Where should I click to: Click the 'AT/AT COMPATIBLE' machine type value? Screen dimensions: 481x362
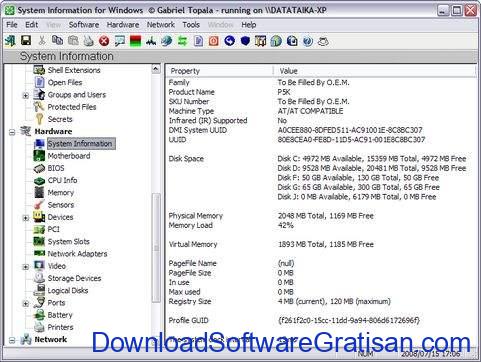[x=310, y=111]
